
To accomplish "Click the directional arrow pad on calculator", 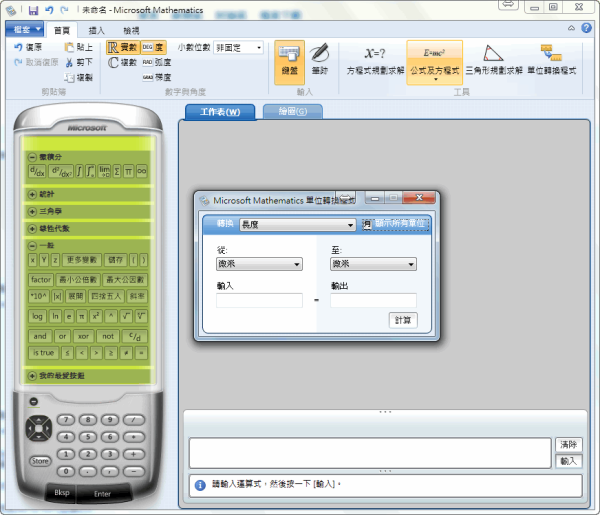I will (39, 428).
